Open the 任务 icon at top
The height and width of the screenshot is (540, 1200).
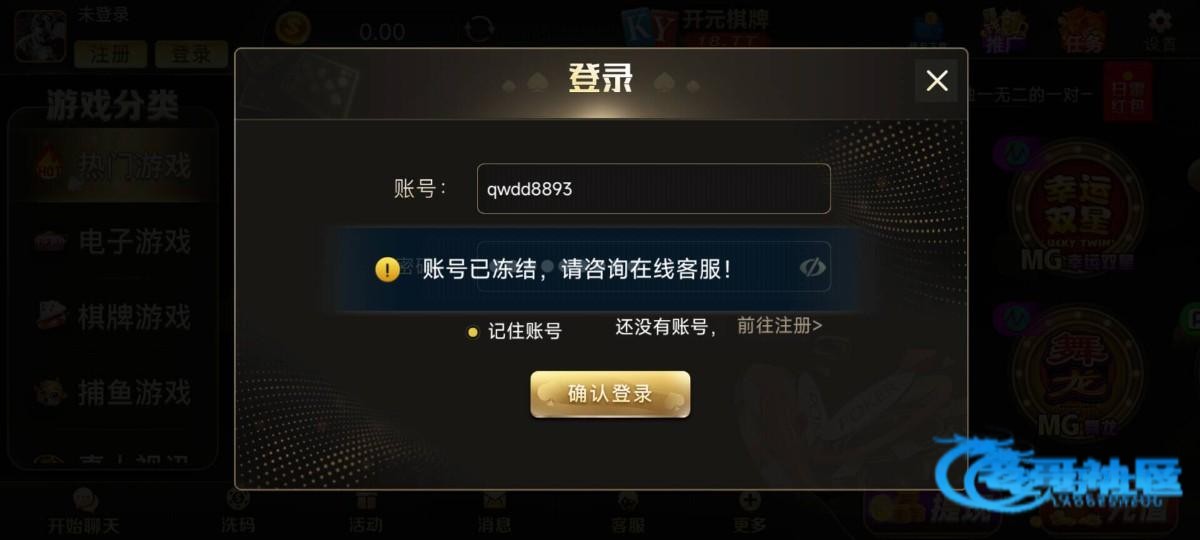pos(1081,30)
